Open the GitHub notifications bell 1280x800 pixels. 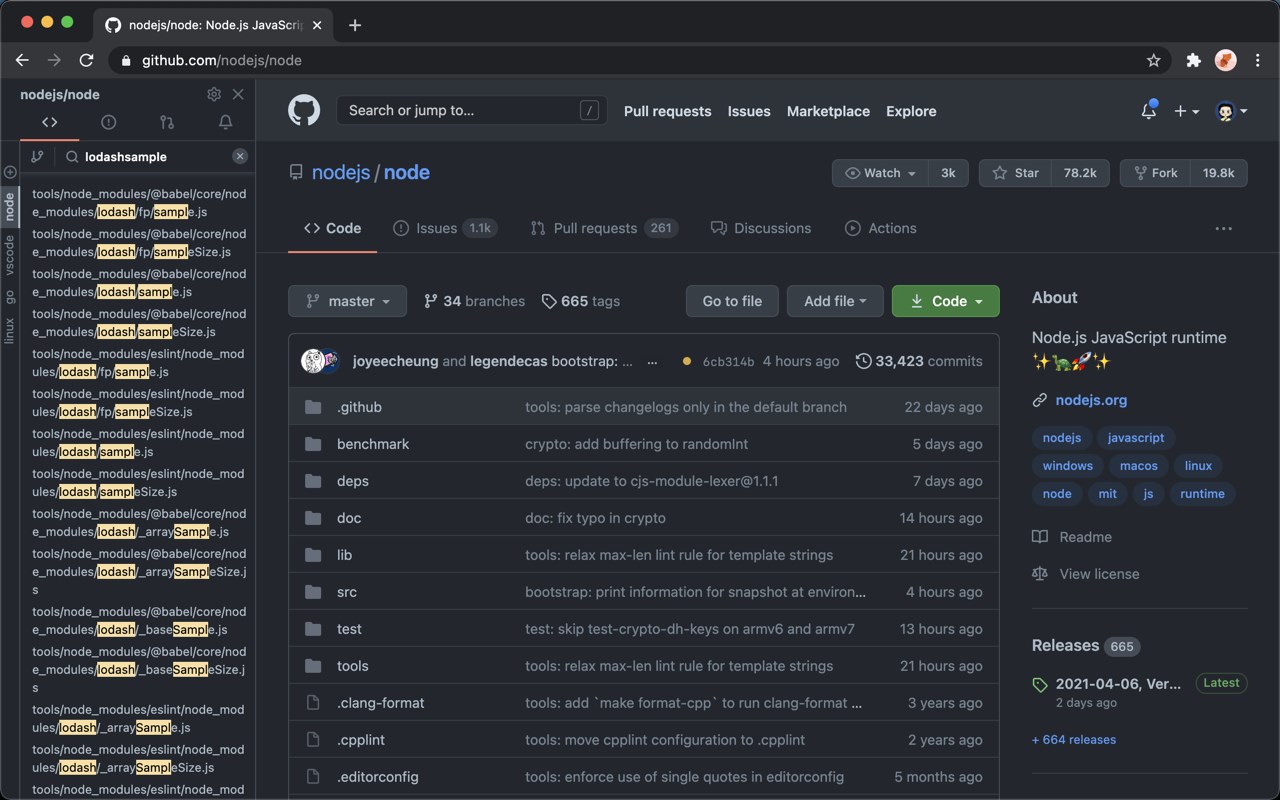click(x=1149, y=111)
